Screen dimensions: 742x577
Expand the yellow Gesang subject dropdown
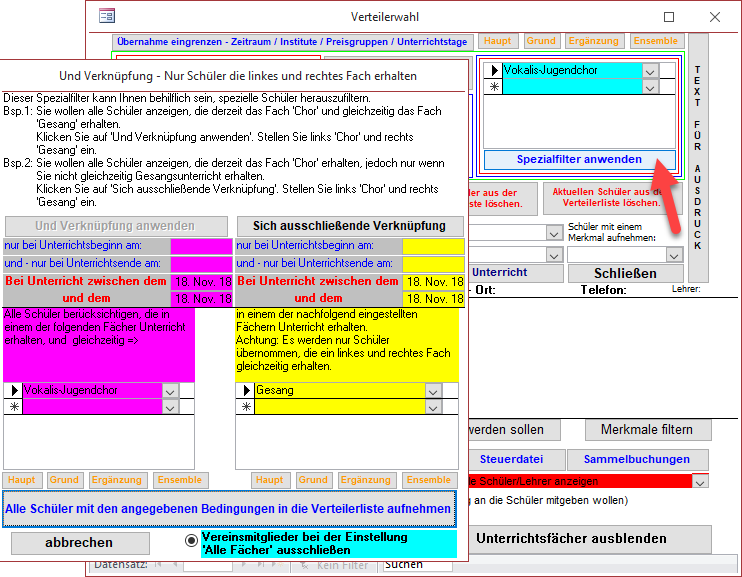click(x=433, y=391)
